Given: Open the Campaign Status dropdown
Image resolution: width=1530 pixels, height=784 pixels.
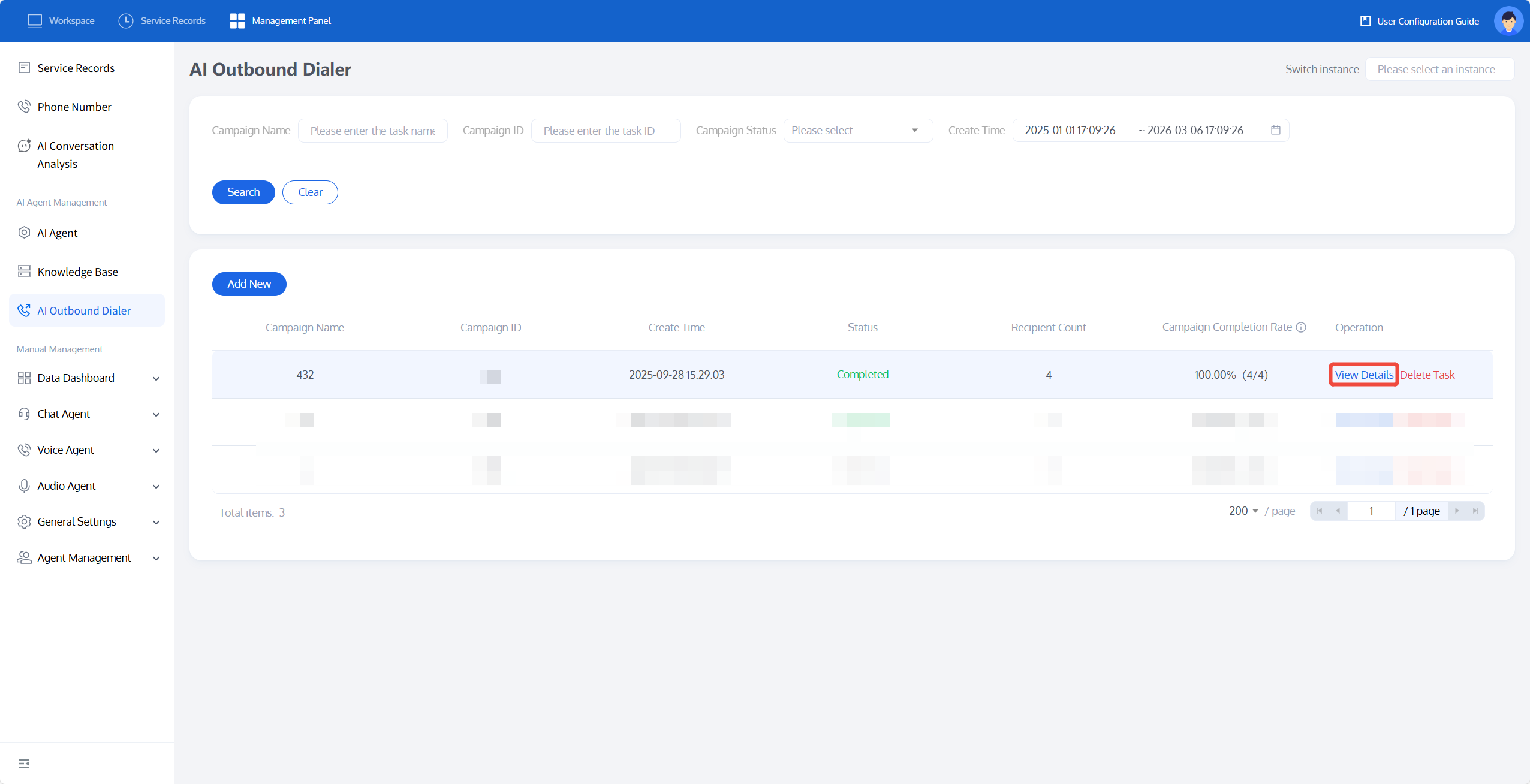Looking at the screenshot, I should pos(858,131).
